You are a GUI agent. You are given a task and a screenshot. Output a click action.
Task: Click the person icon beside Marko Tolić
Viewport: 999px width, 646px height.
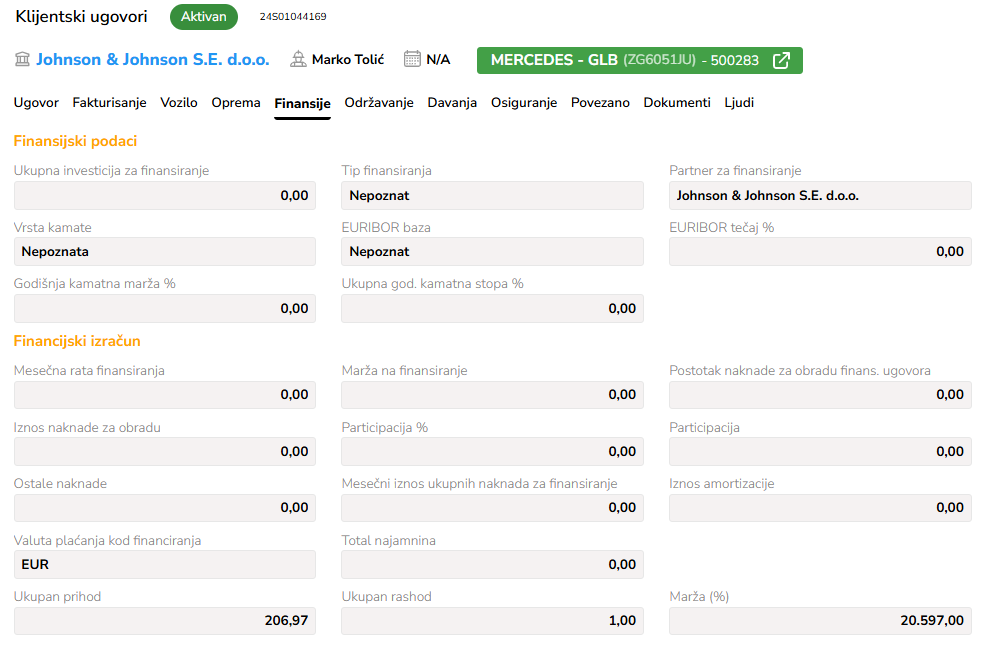[298, 60]
